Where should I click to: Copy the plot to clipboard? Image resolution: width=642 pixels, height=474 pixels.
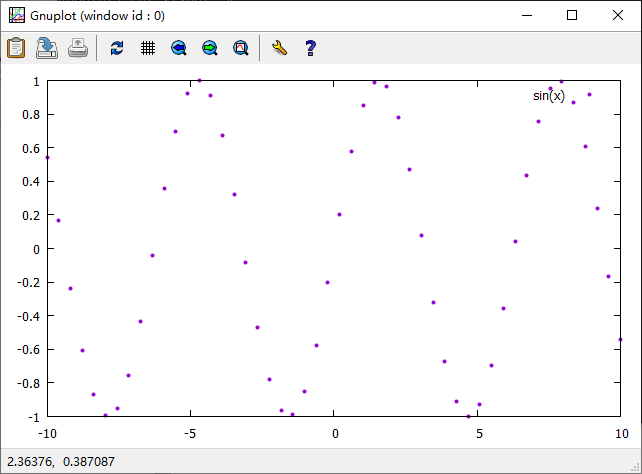[16, 48]
